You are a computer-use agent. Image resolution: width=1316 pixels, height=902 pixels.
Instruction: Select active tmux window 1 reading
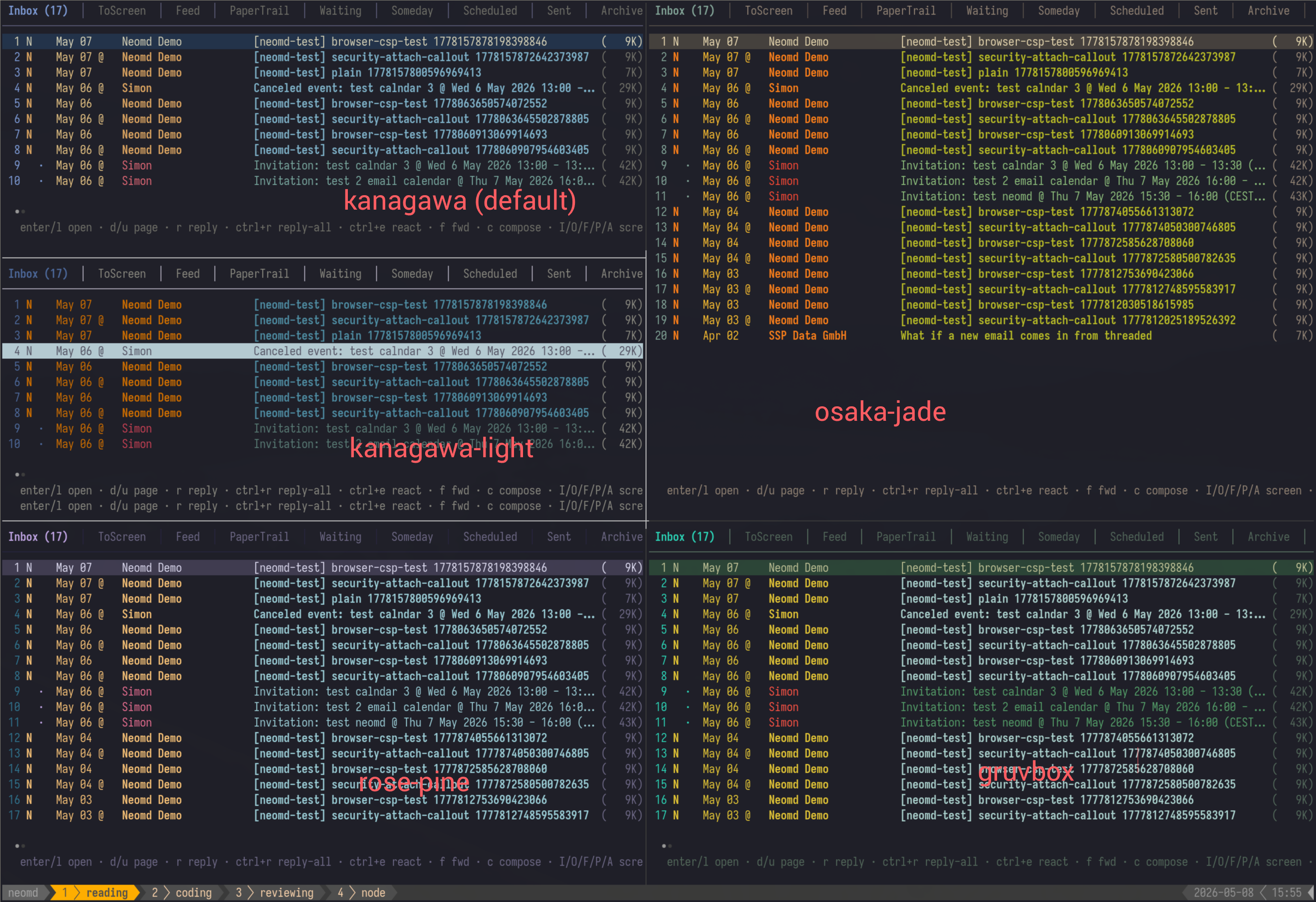click(95, 893)
